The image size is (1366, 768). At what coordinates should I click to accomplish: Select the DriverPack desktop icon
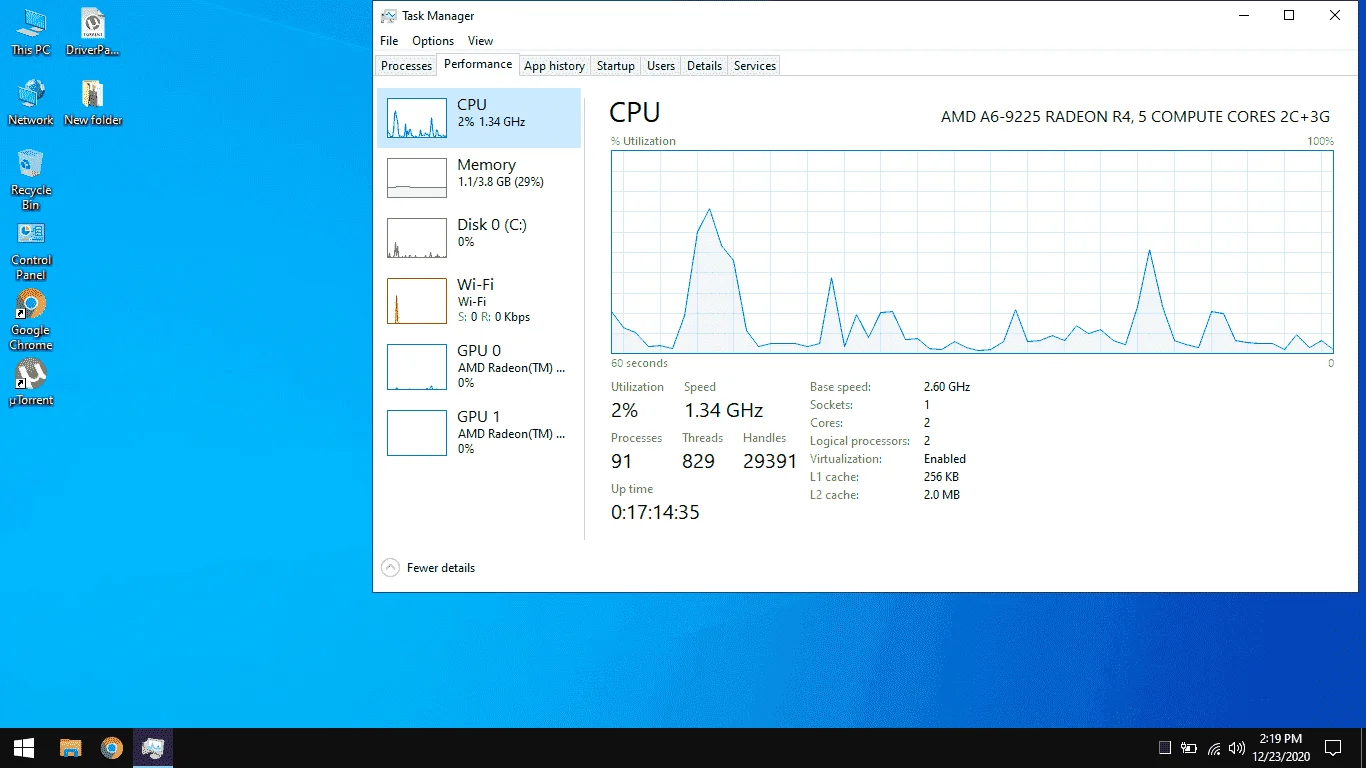pos(93,32)
